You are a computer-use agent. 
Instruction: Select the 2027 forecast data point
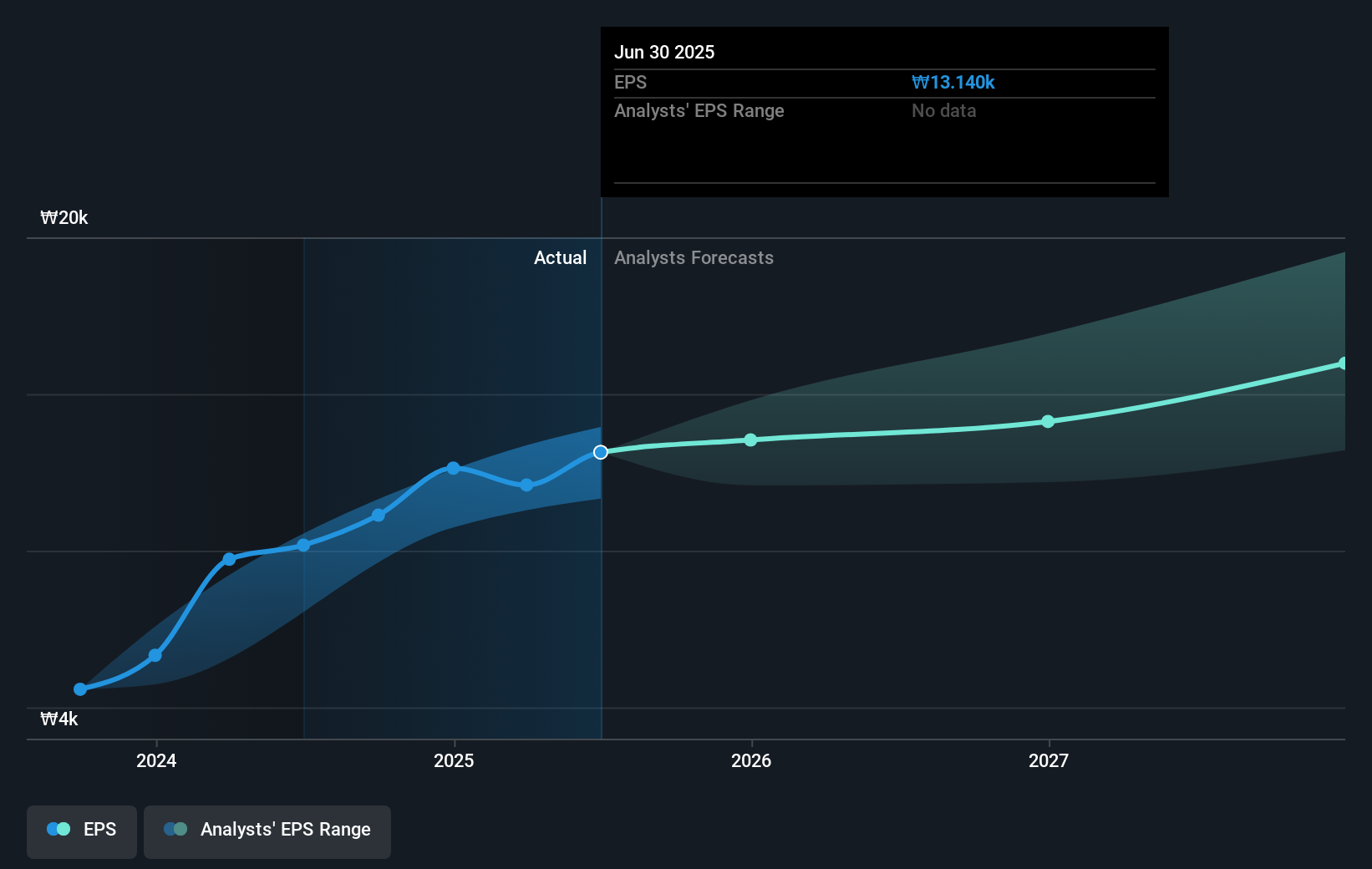point(1048,422)
